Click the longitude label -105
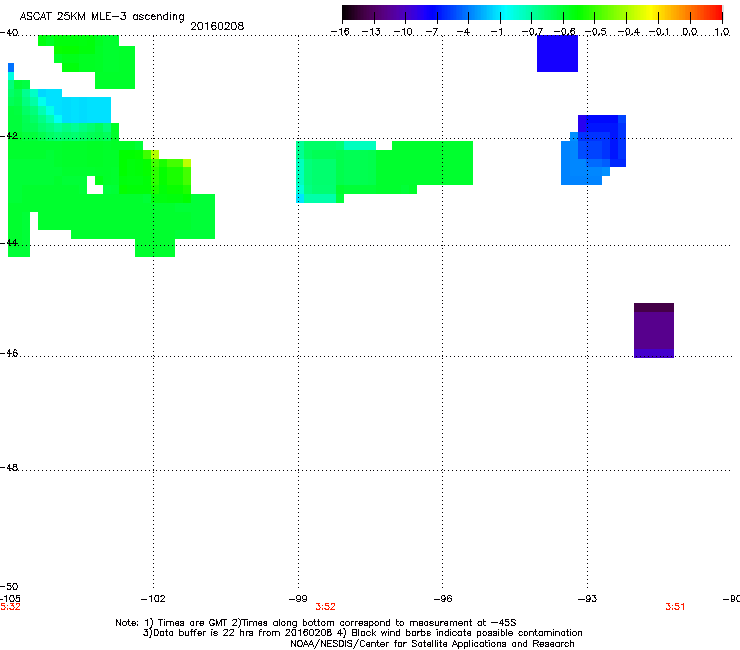740x650 pixels. coord(10,599)
